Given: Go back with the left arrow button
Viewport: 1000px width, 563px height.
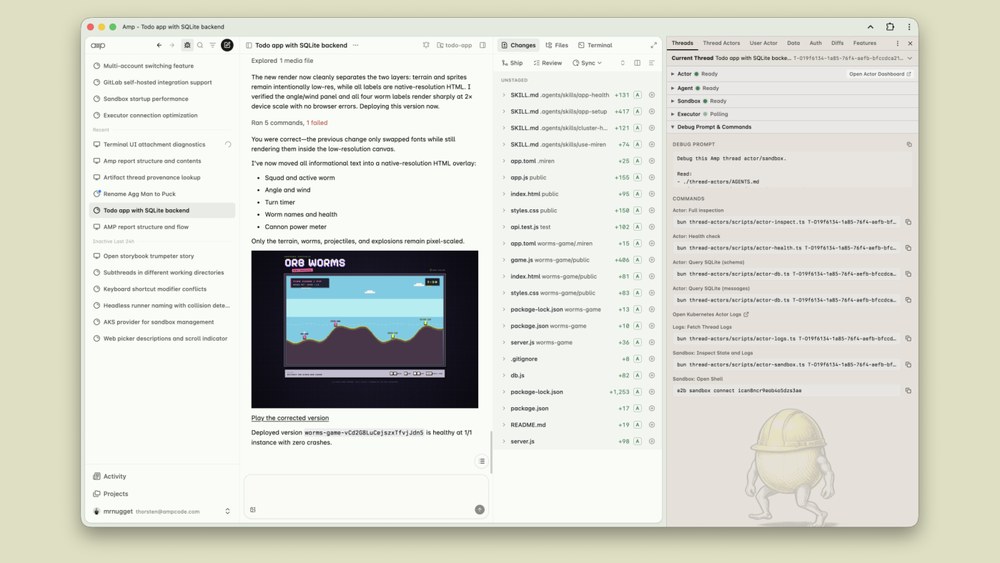Looking at the screenshot, I should (159, 45).
